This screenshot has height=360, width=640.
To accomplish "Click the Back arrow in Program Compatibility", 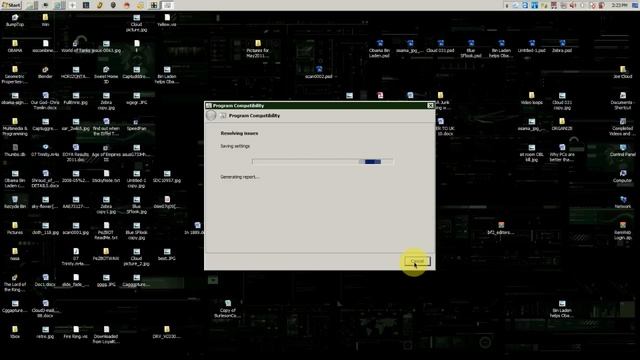I will pyautogui.click(x=211, y=116).
